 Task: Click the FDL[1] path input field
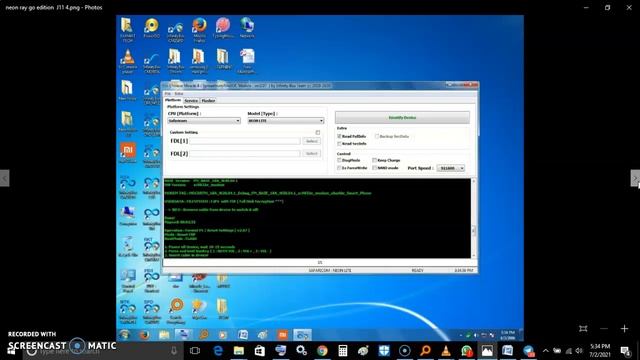[245, 141]
